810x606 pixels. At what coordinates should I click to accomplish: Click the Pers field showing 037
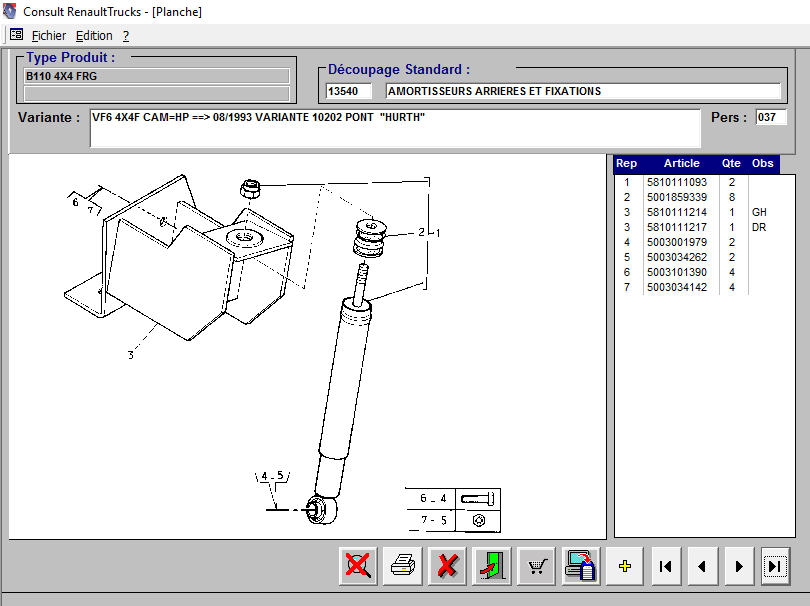click(770, 118)
